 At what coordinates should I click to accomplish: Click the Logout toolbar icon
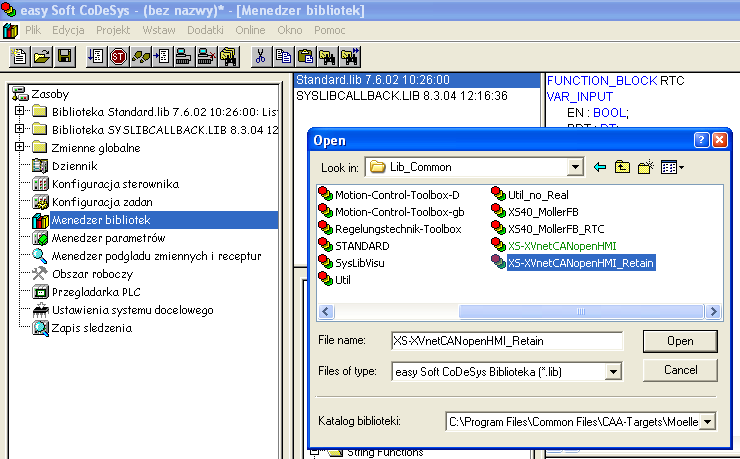206,57
